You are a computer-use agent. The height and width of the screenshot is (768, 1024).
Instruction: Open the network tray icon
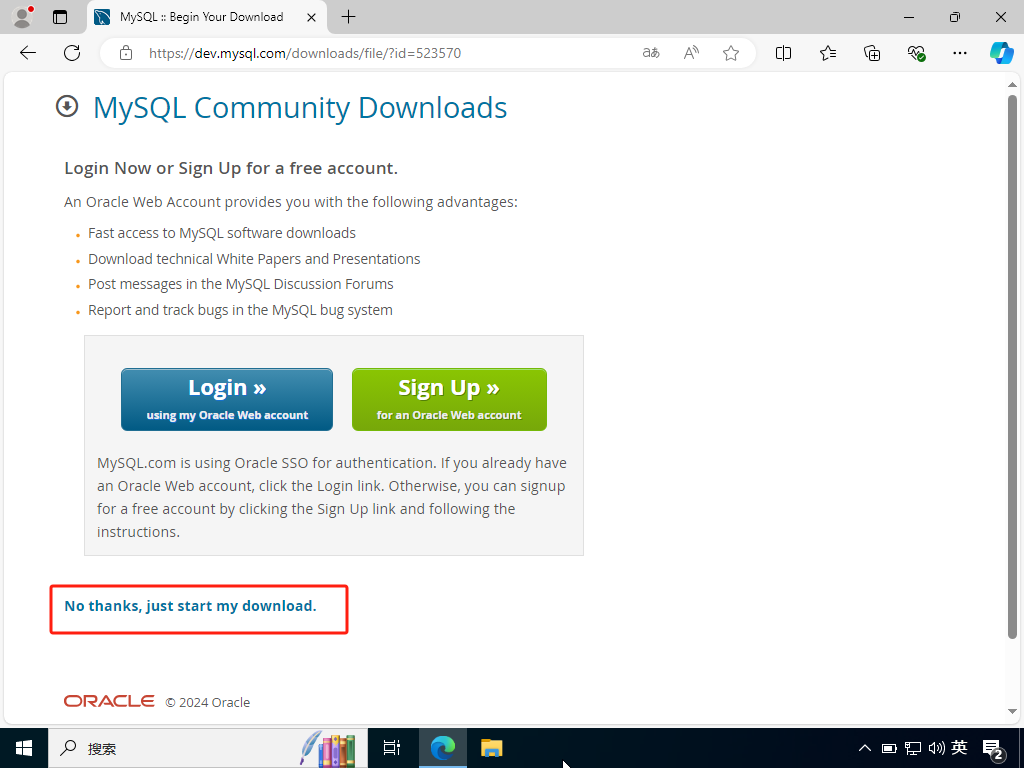pos(913,748)
